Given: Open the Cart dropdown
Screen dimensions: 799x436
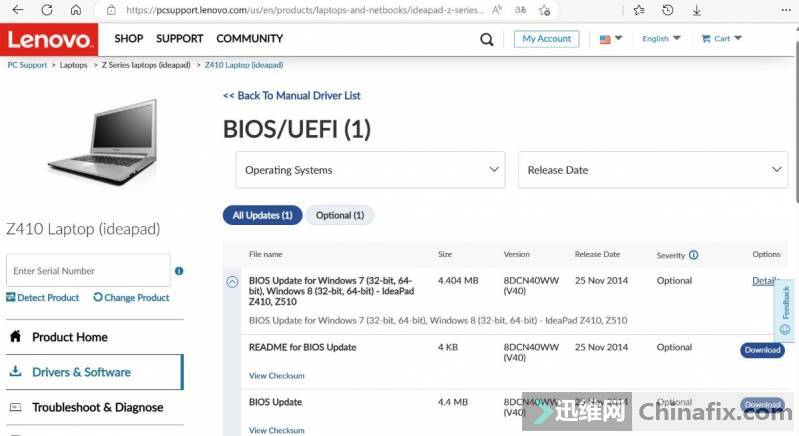Looking at the screenshot, I should tap(722, 38).
